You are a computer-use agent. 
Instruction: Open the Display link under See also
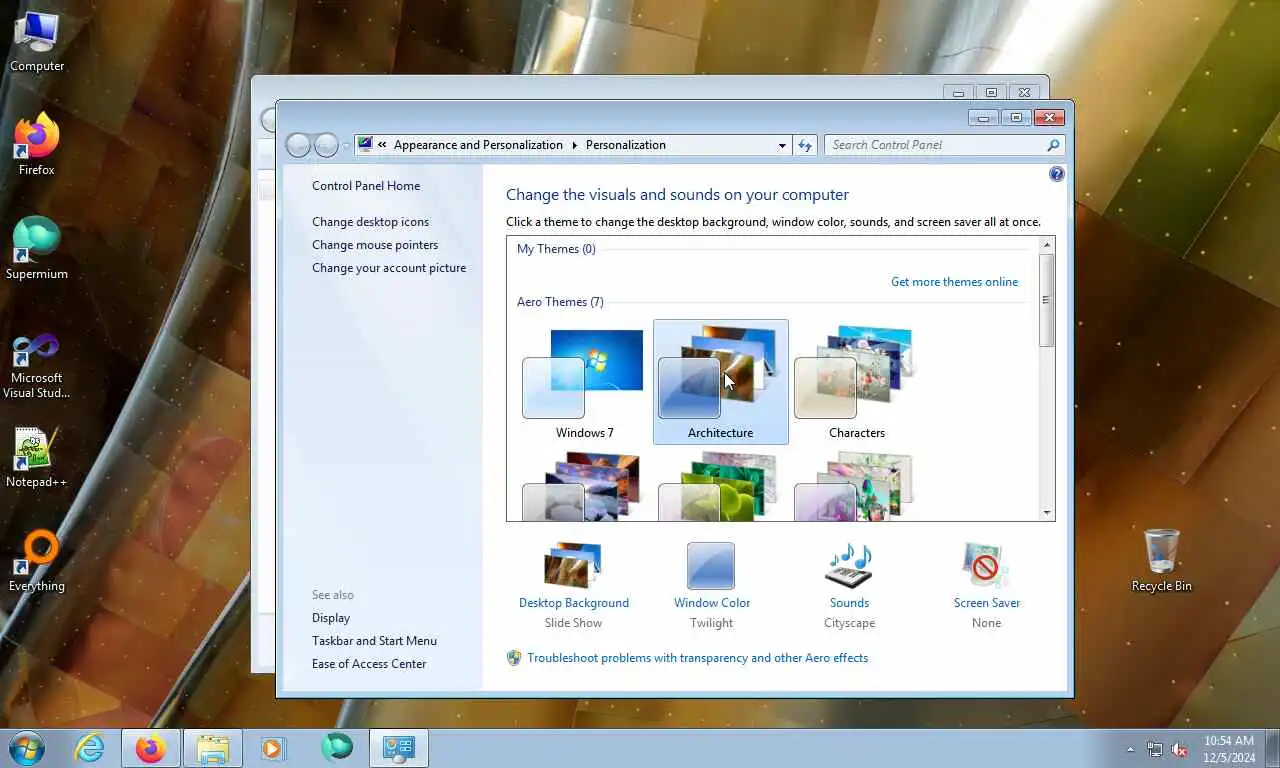(331, 618)
